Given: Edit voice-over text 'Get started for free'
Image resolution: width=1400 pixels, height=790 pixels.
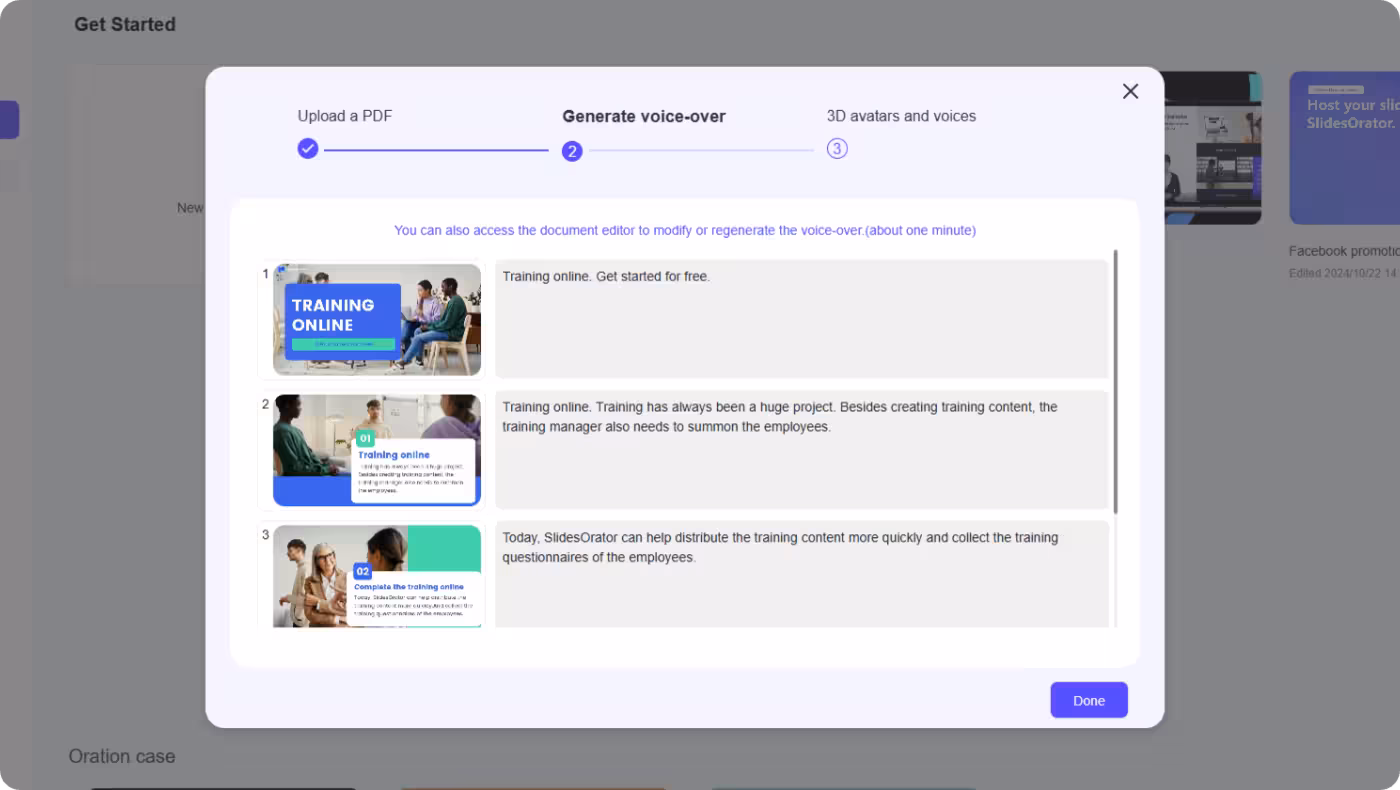Looking at the screenshot, I should pos(801,319).
